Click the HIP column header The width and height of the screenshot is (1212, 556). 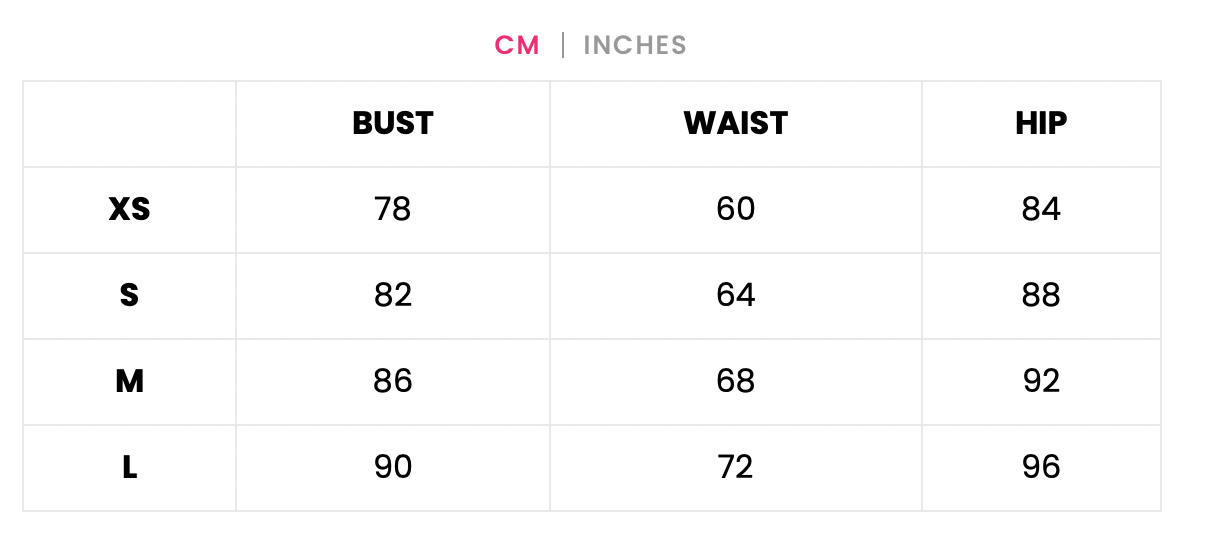point(1041,123)
